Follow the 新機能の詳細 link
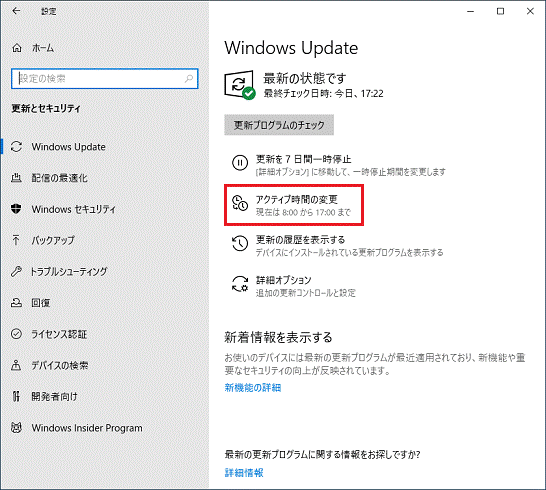The image size is (546, 490). (253, 387)
